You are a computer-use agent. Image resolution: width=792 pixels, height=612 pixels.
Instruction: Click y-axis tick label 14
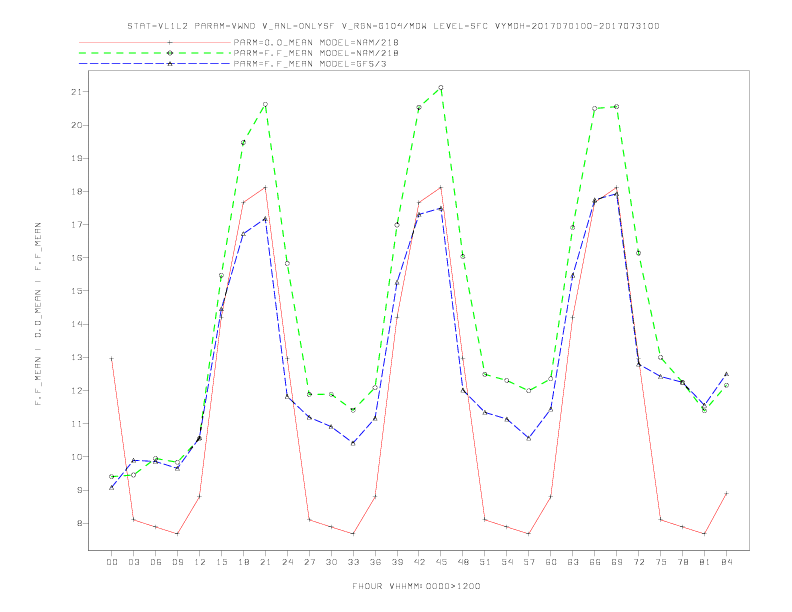77,324
